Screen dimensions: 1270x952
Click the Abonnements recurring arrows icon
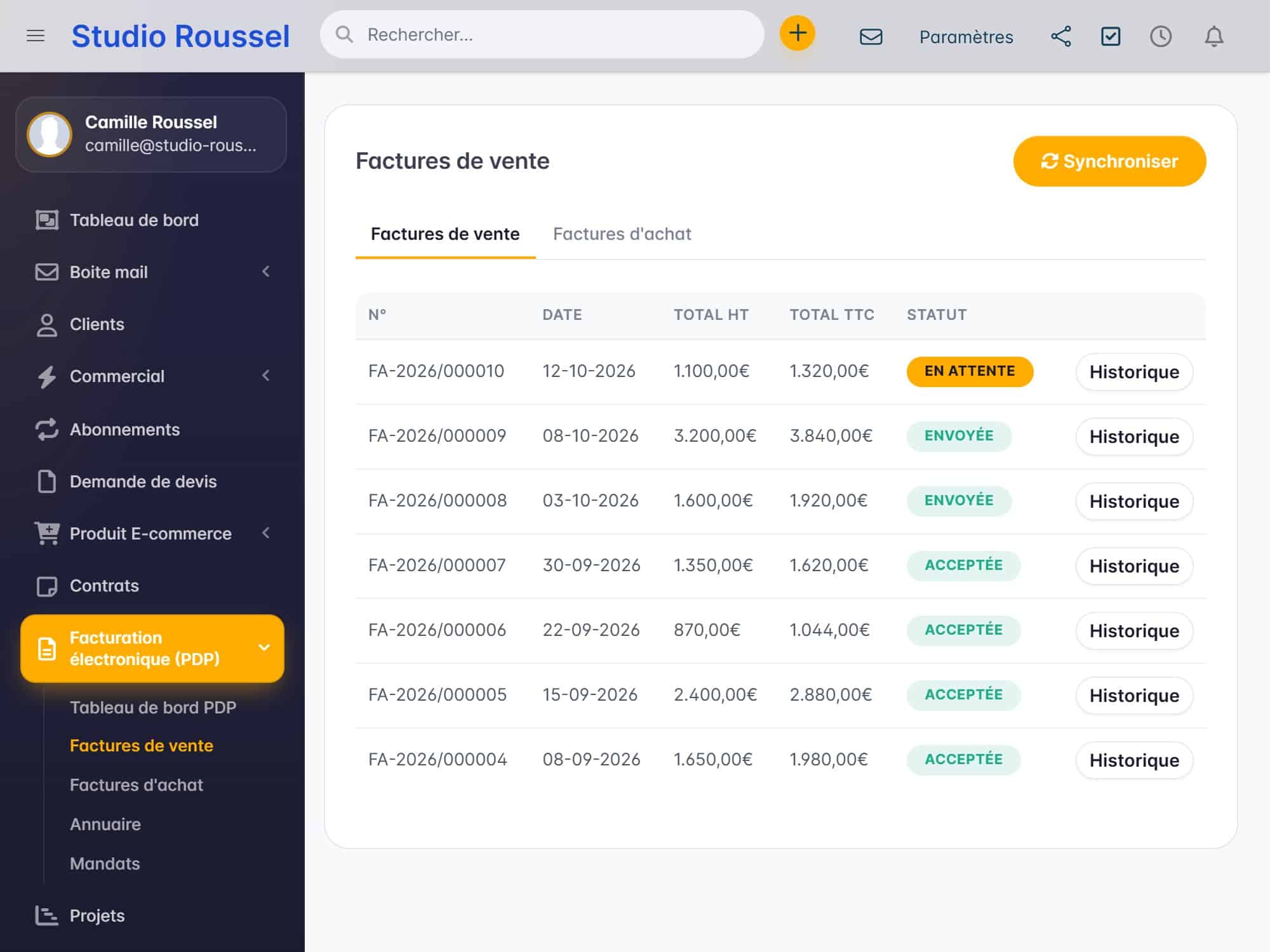tap(47, 430)
